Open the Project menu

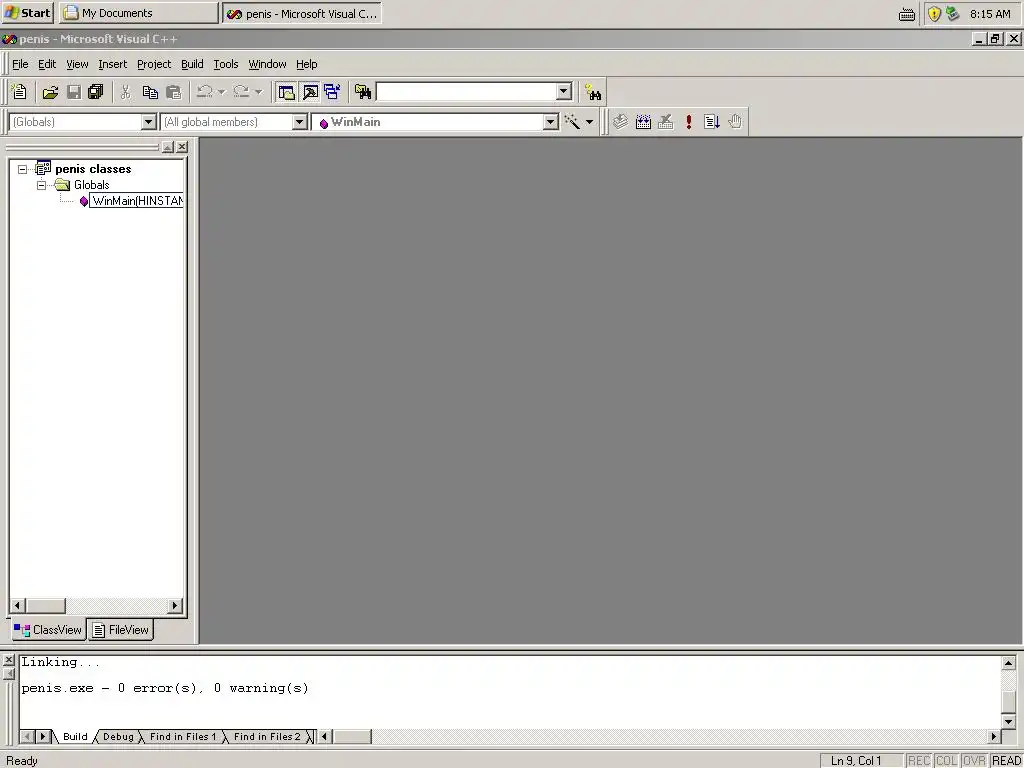tap(154, 64)
